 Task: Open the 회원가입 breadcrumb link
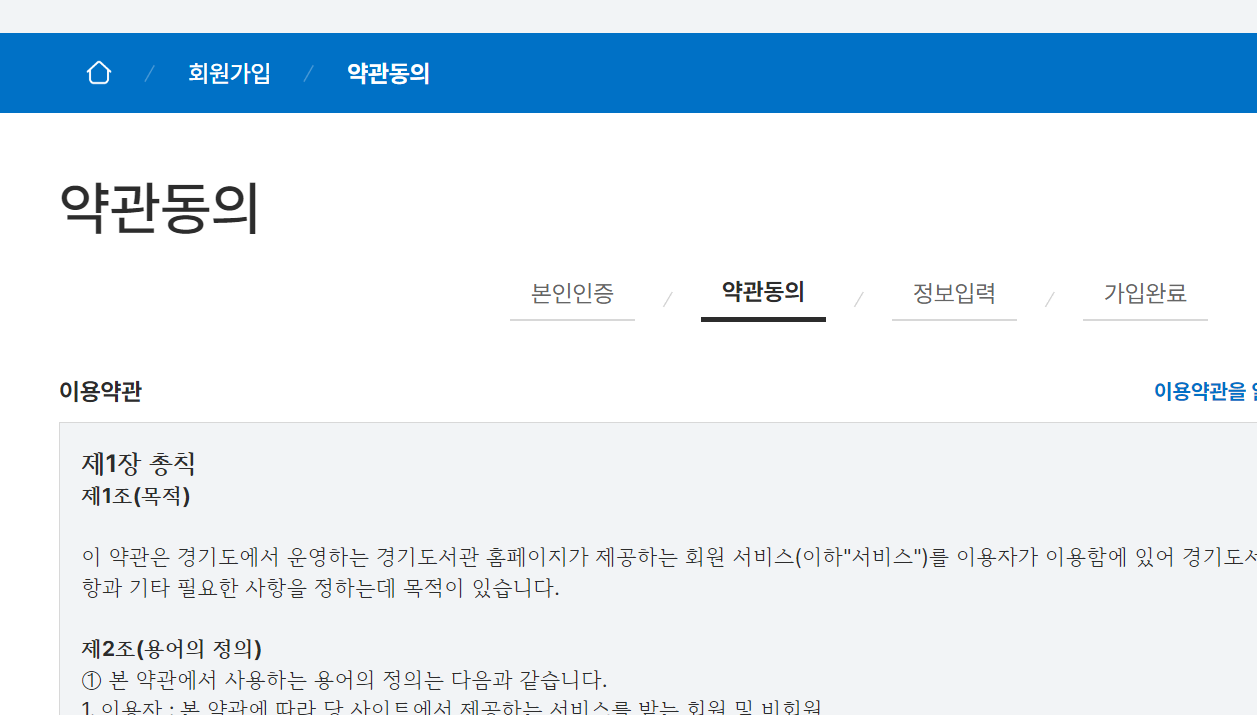click(x=229, y=73)
